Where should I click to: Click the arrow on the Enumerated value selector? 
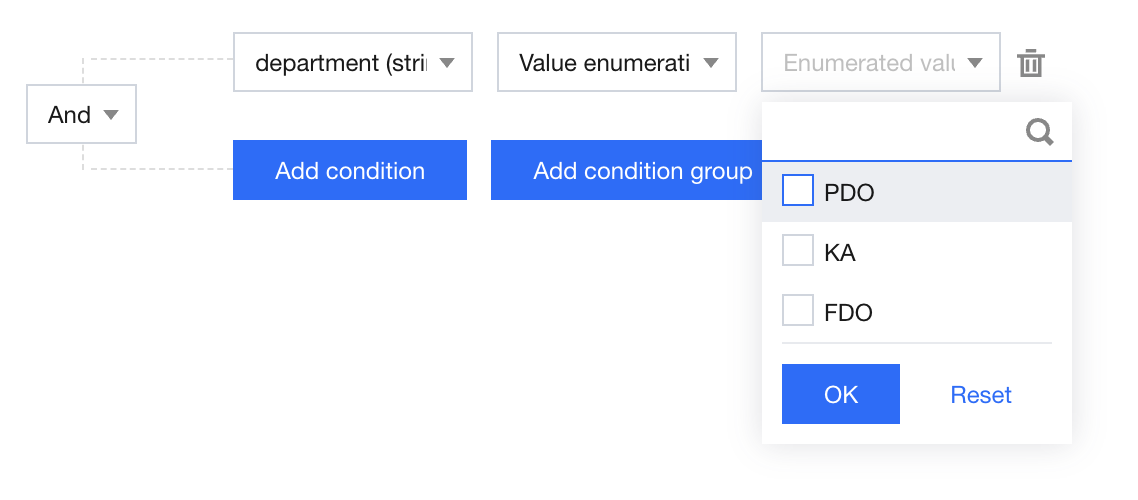pos(975,63)
